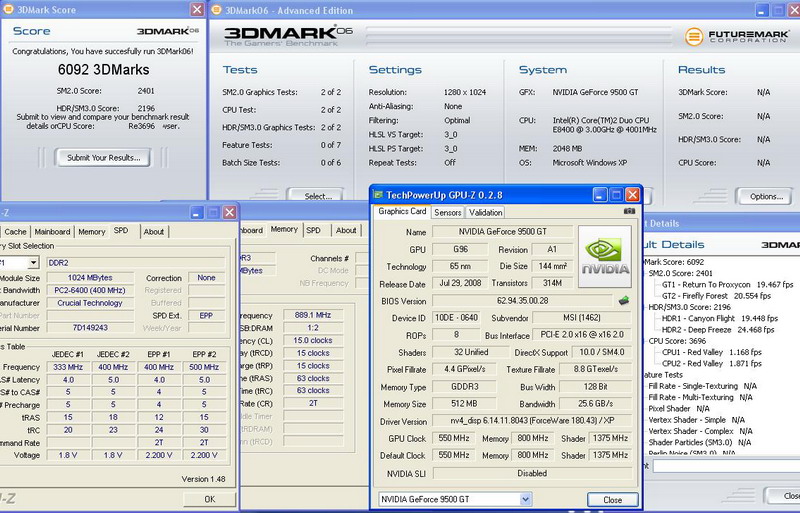Select GT2 - Firefly Forest result row
Screen dimensions: 800x513
(x=720, y=296)
